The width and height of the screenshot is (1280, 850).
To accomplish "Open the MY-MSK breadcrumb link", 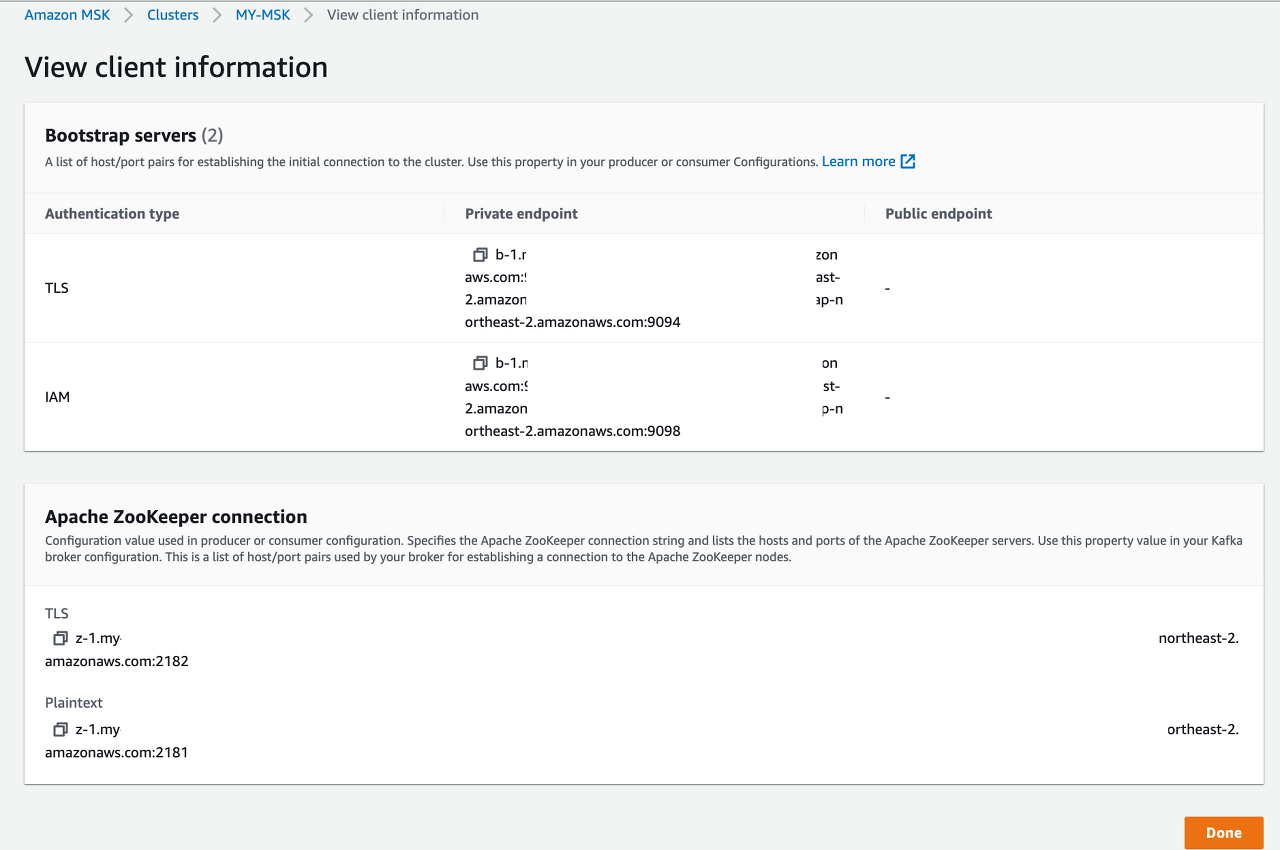I will pyautogui.click(x=263, y=15).
